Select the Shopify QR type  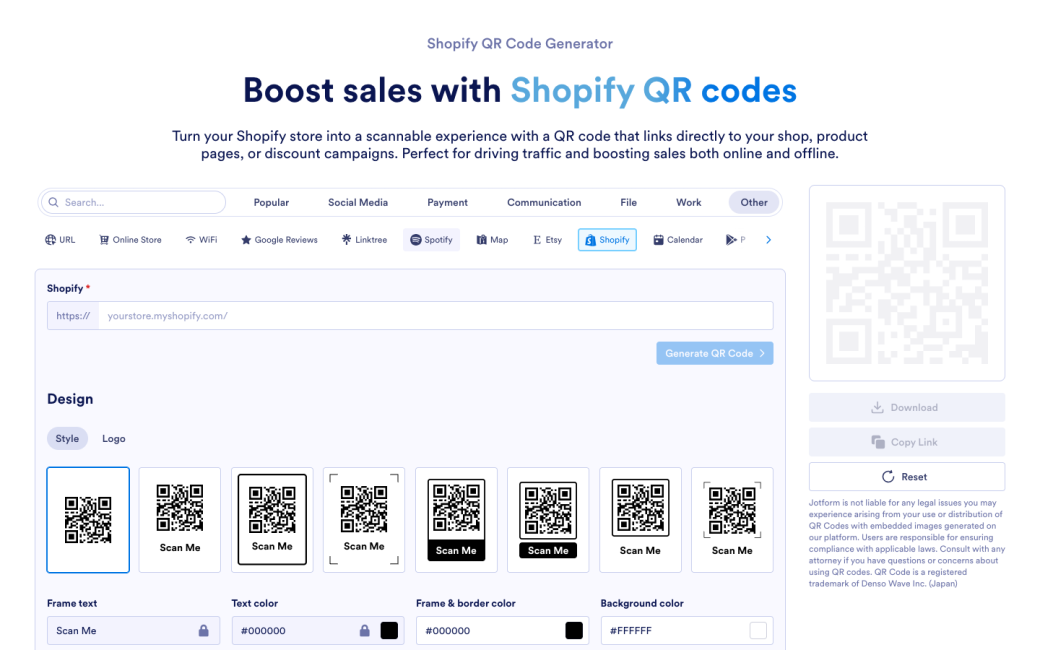coord(607,239)
